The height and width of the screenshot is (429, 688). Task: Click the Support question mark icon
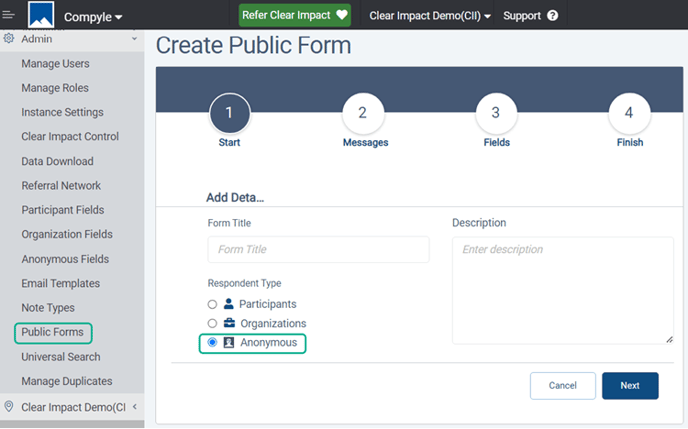(x=553, y=16)
